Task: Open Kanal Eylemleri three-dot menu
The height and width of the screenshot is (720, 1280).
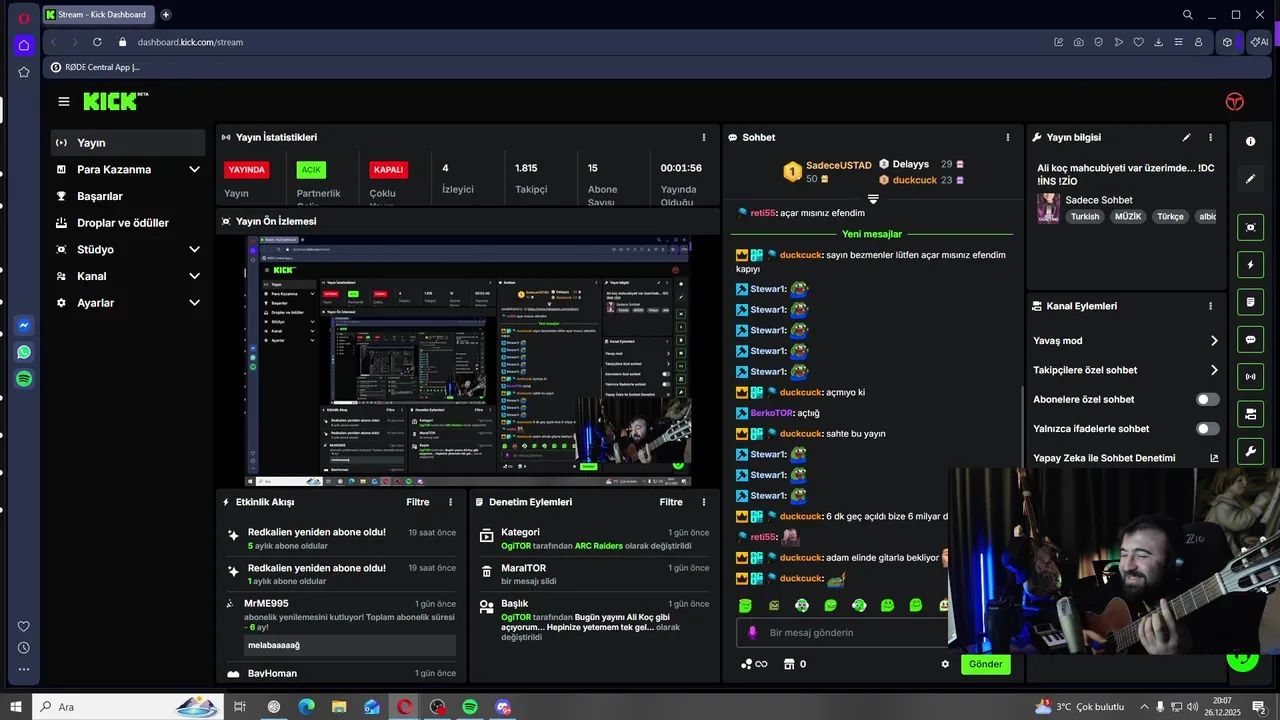Action: (1210, 306)
